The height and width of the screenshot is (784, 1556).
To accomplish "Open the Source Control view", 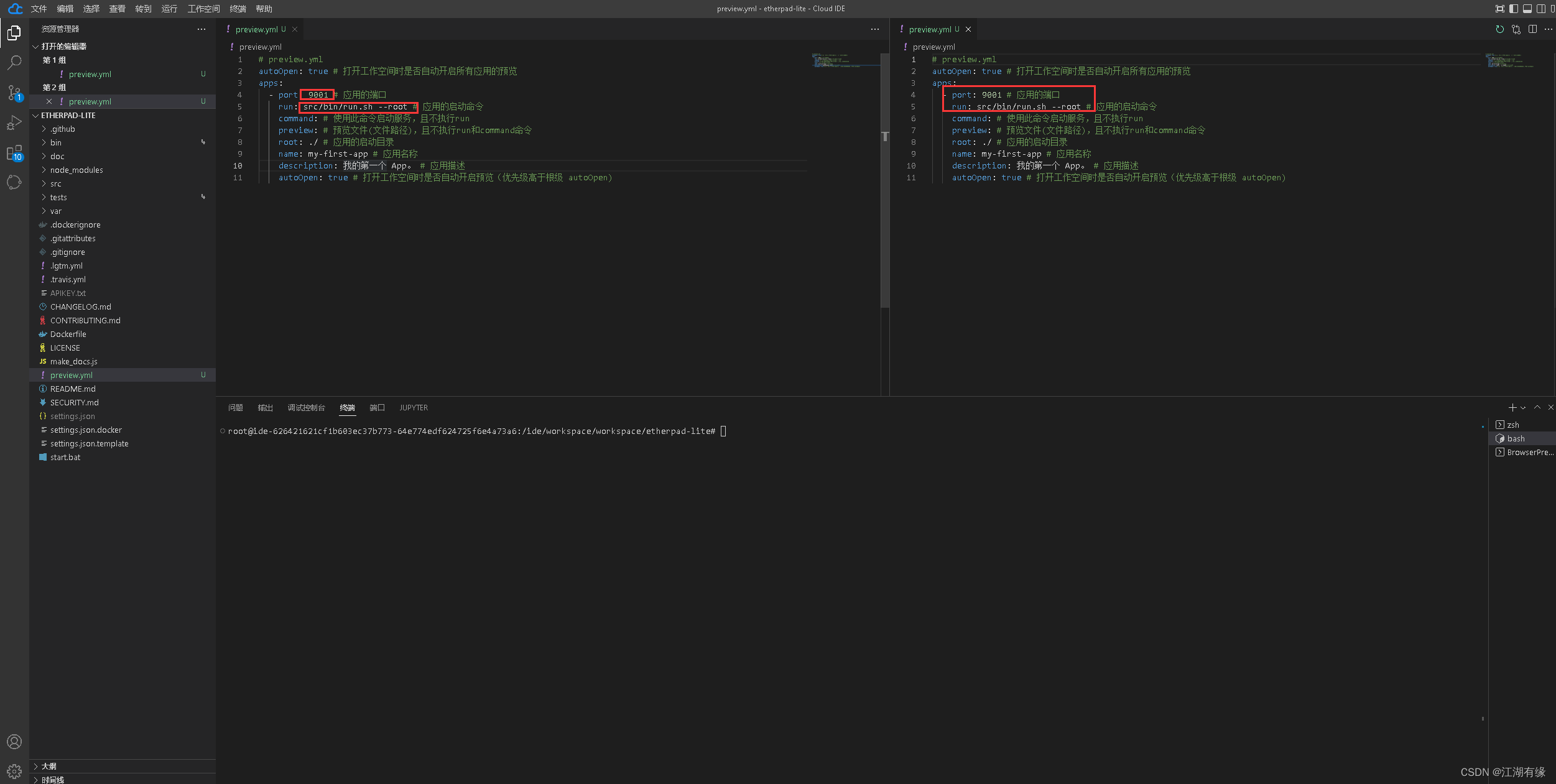I will (14, 93).
